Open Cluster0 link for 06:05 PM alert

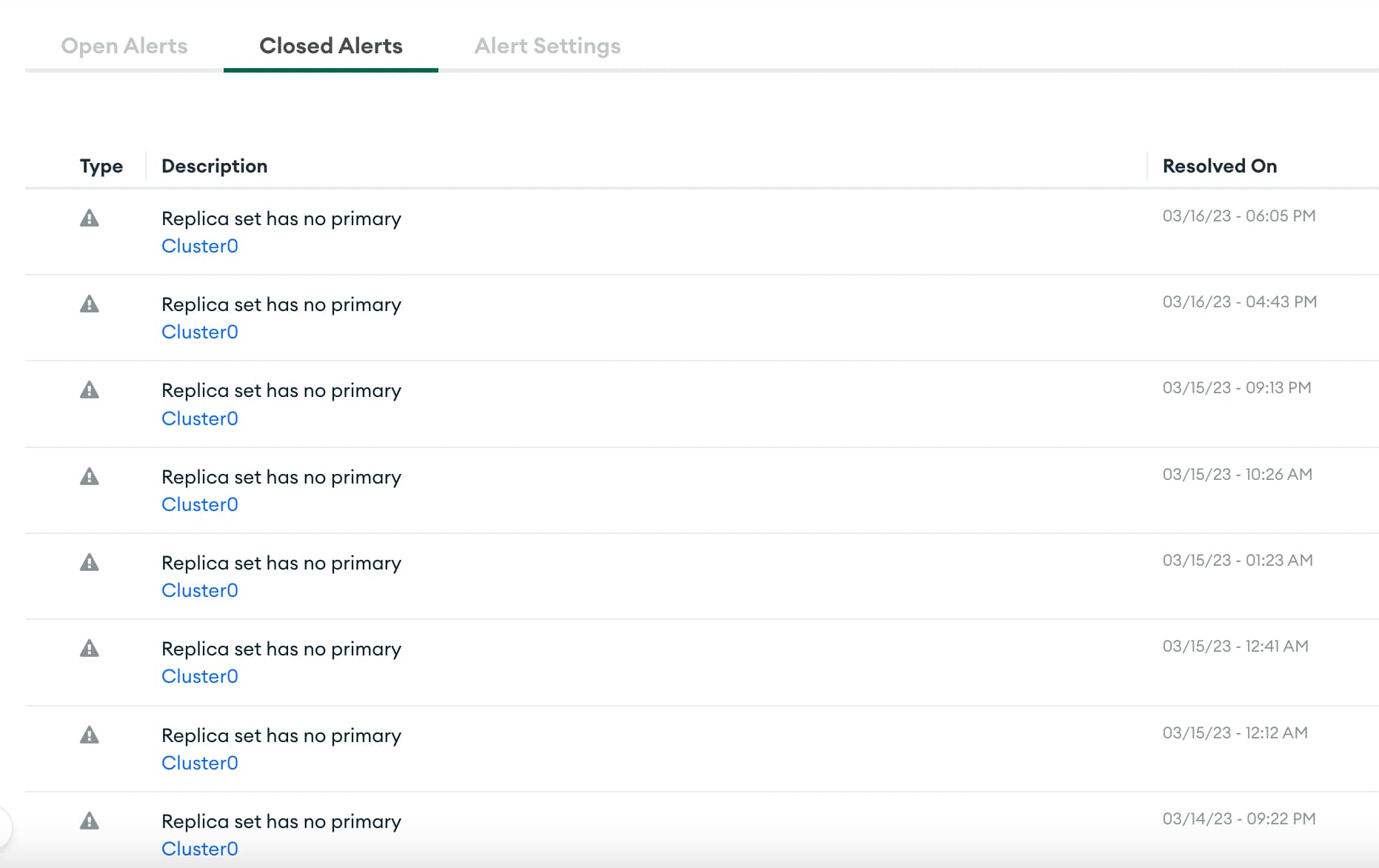200,246
